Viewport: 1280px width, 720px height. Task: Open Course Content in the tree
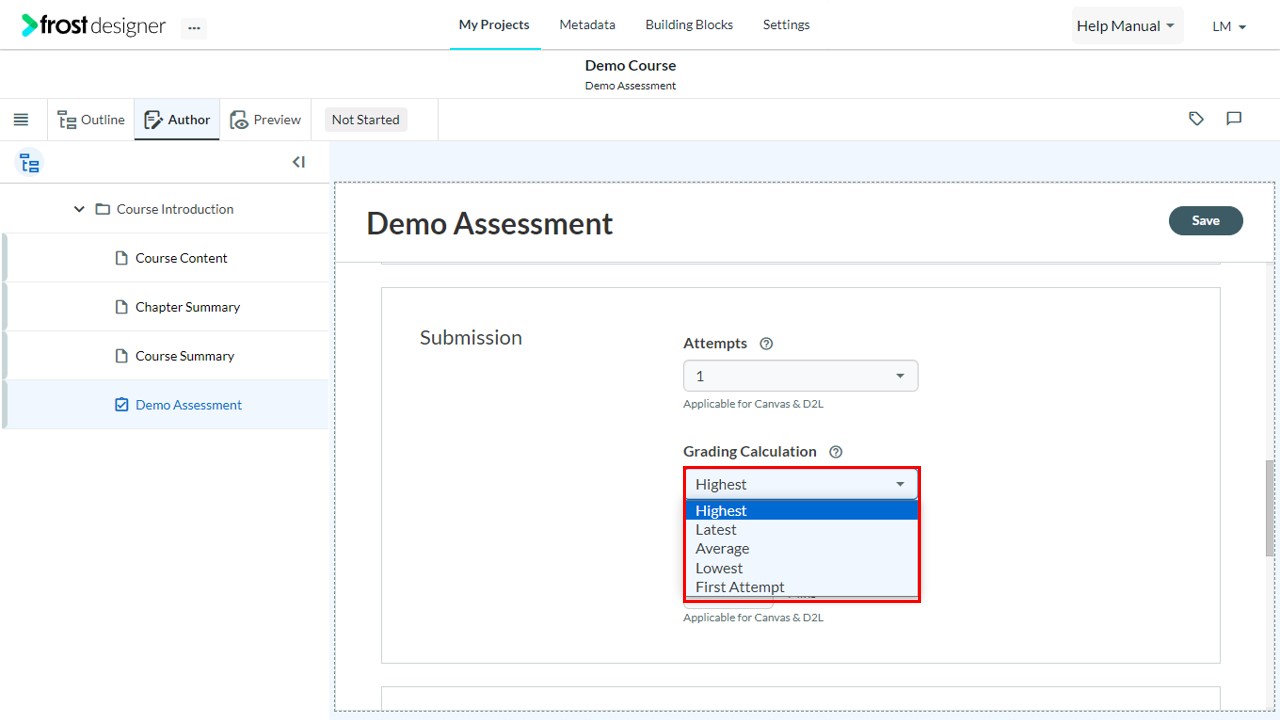(181, 258)
